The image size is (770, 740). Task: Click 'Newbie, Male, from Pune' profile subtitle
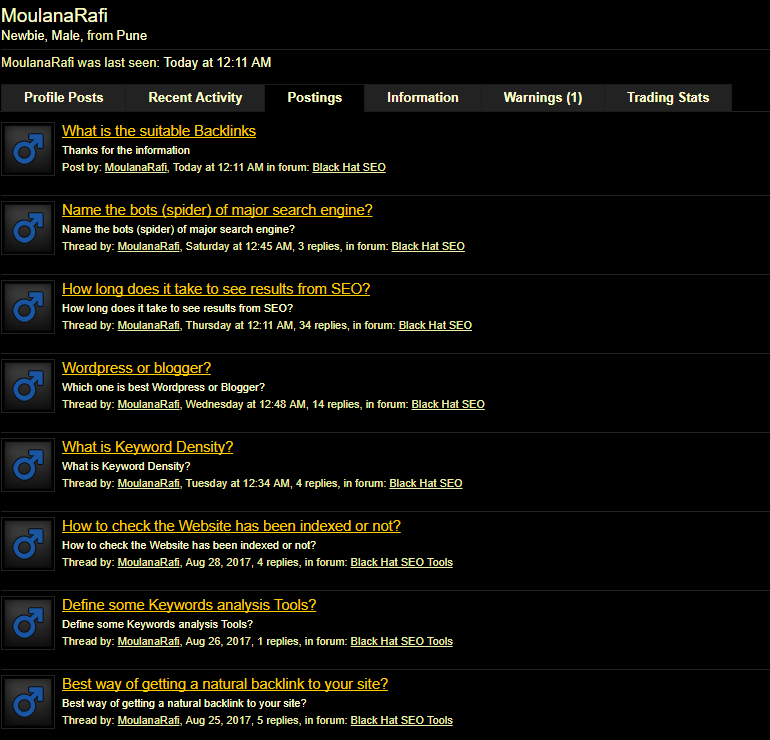(74, 36)
